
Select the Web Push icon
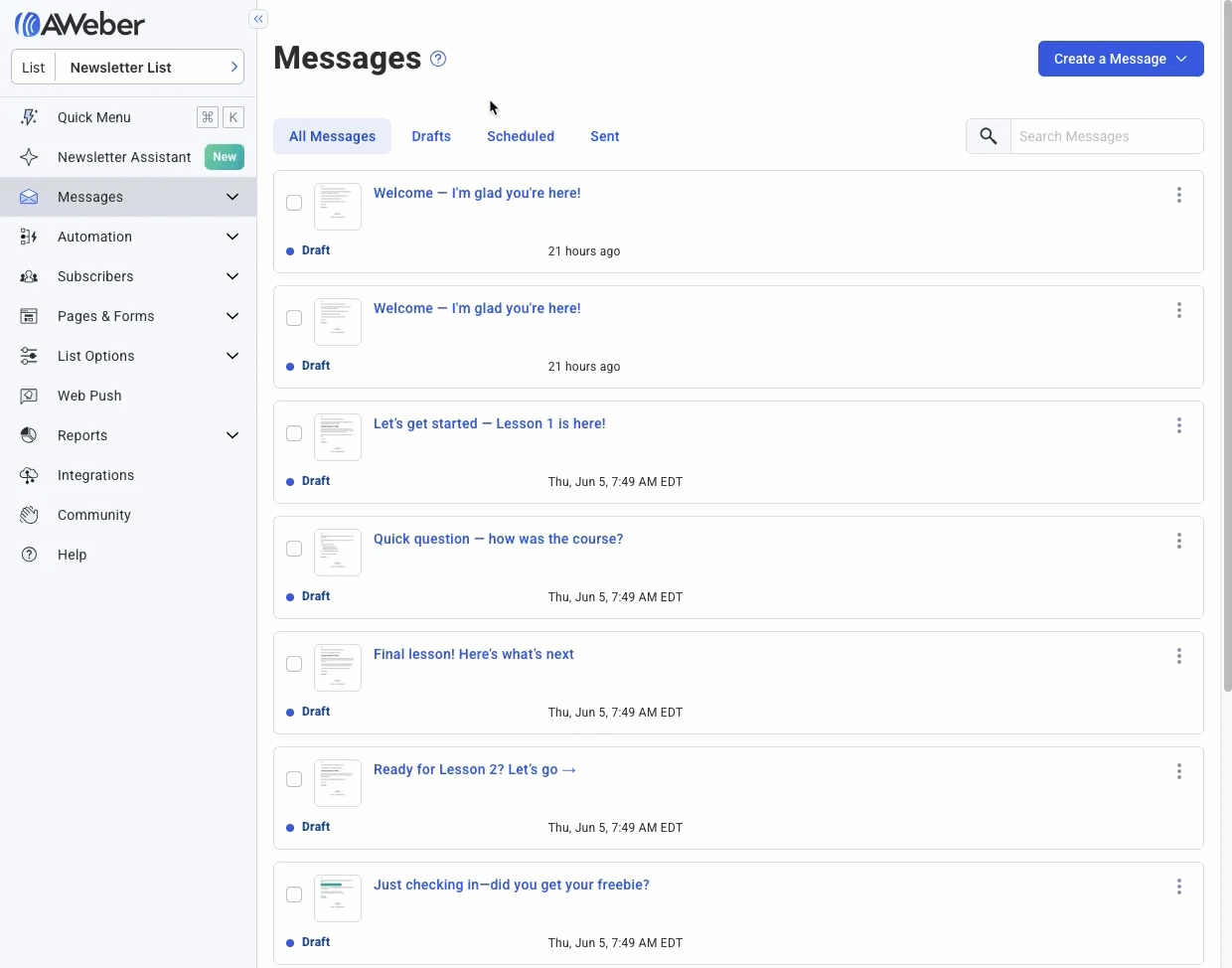point(30,396)
